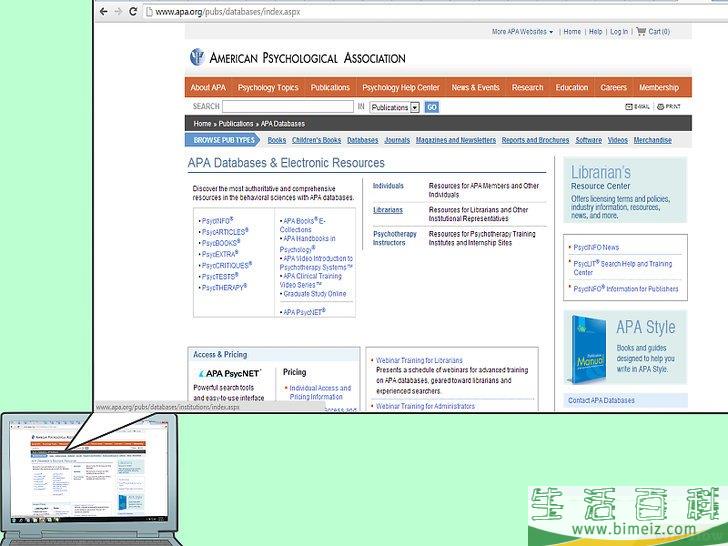728x546 pixels.
Task: Click the Help link
Action: pyautogui.click(x=596, y=32)
